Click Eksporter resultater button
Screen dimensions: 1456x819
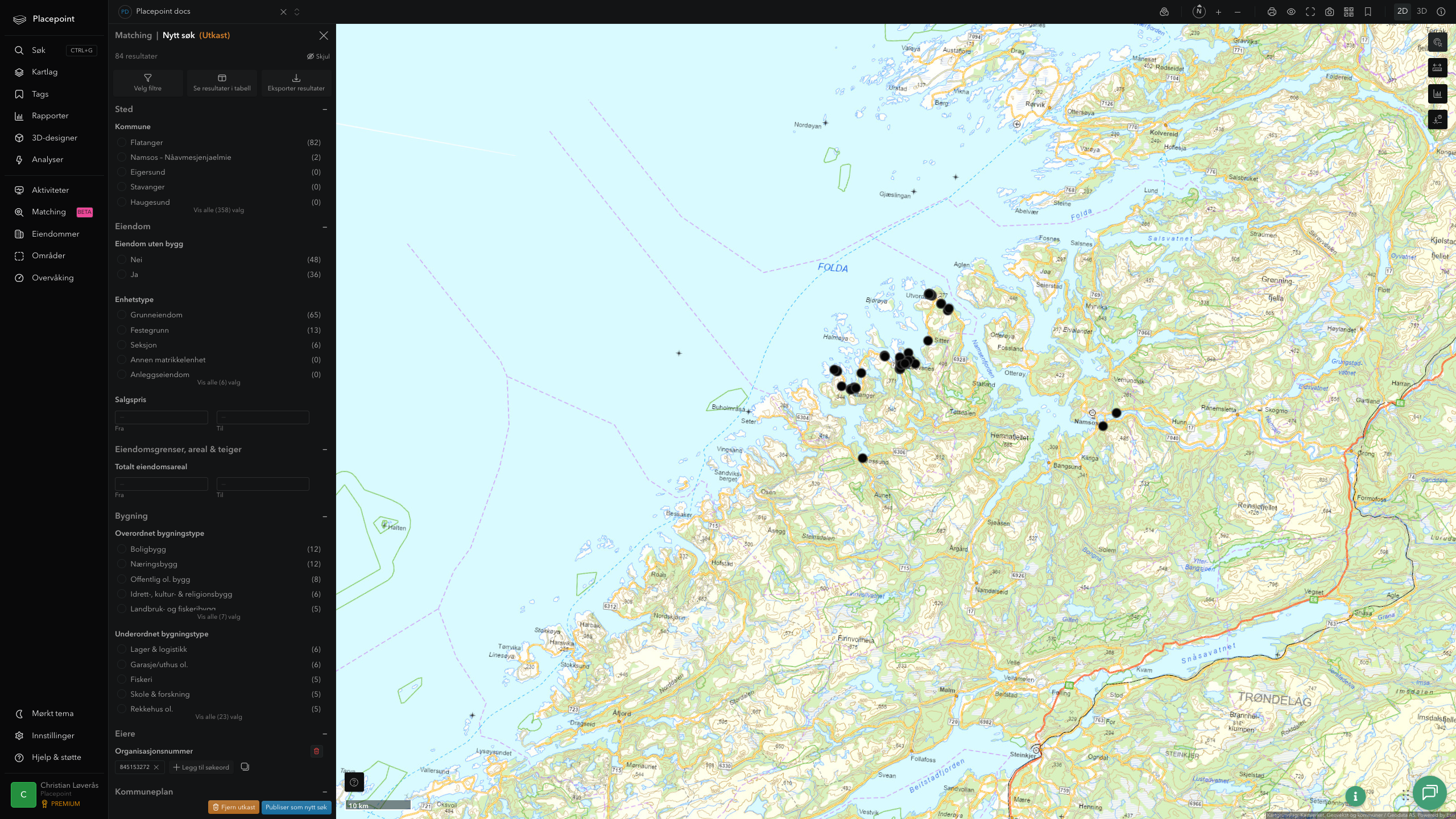click(x=296, y=82)
